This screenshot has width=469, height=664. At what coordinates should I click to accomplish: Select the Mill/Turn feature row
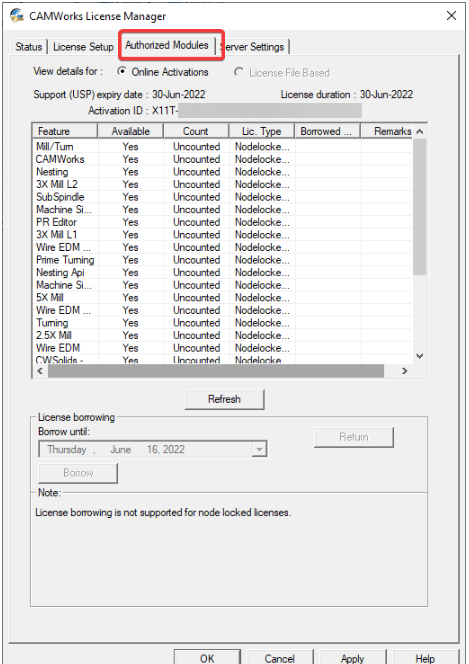(x=222, y=147)
